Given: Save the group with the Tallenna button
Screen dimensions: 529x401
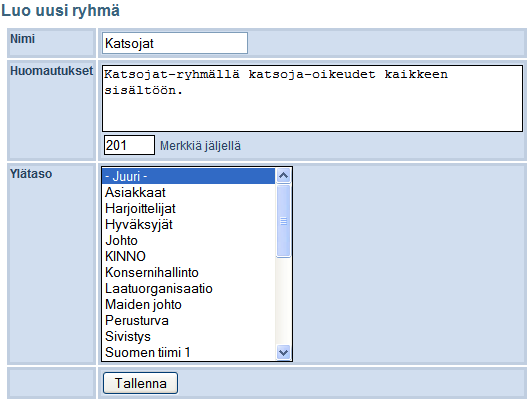Looking at the screenshot, I should (140, 383).
